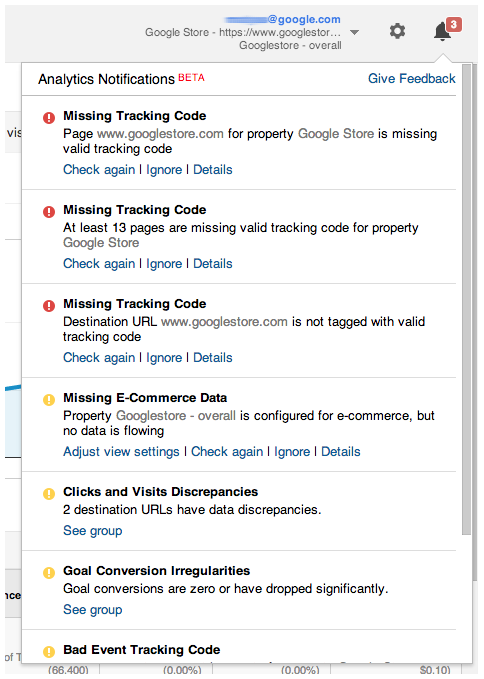Open Adjust view settings for e-commerce
The width and height of the screenshot is (484, 679).
[121, 452]
